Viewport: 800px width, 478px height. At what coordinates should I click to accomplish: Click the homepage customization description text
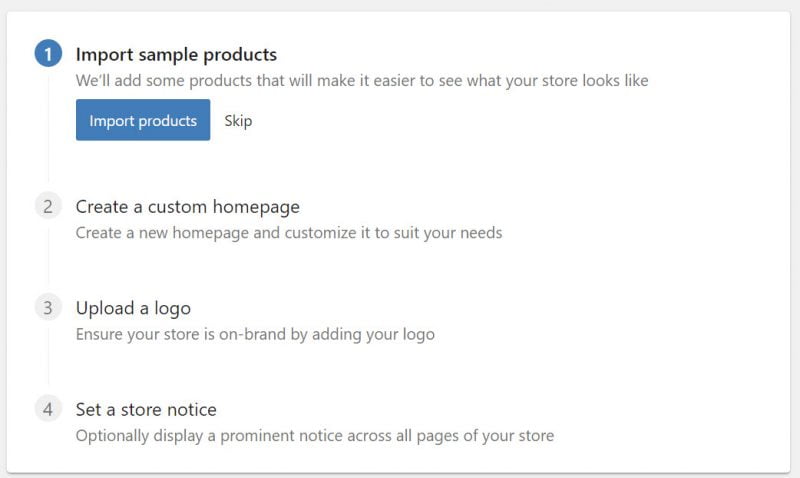coord(289,233)
